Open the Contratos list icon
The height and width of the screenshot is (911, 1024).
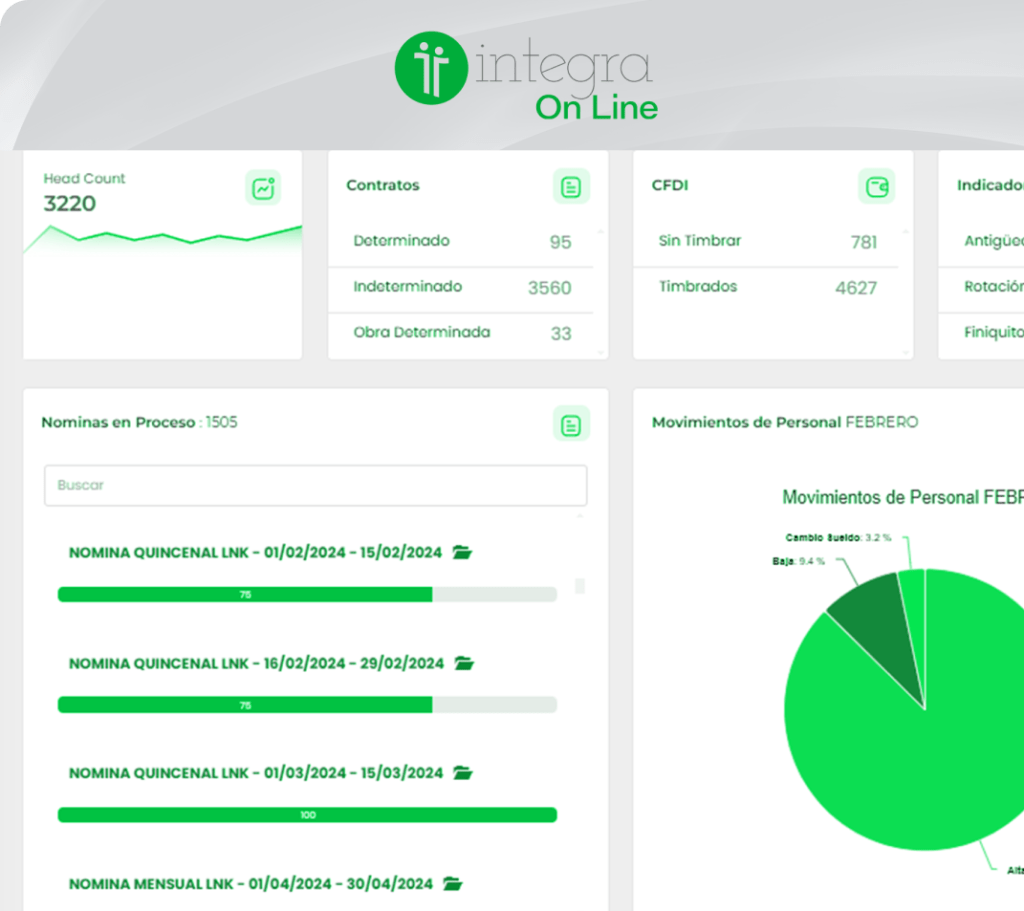point(571,187)
